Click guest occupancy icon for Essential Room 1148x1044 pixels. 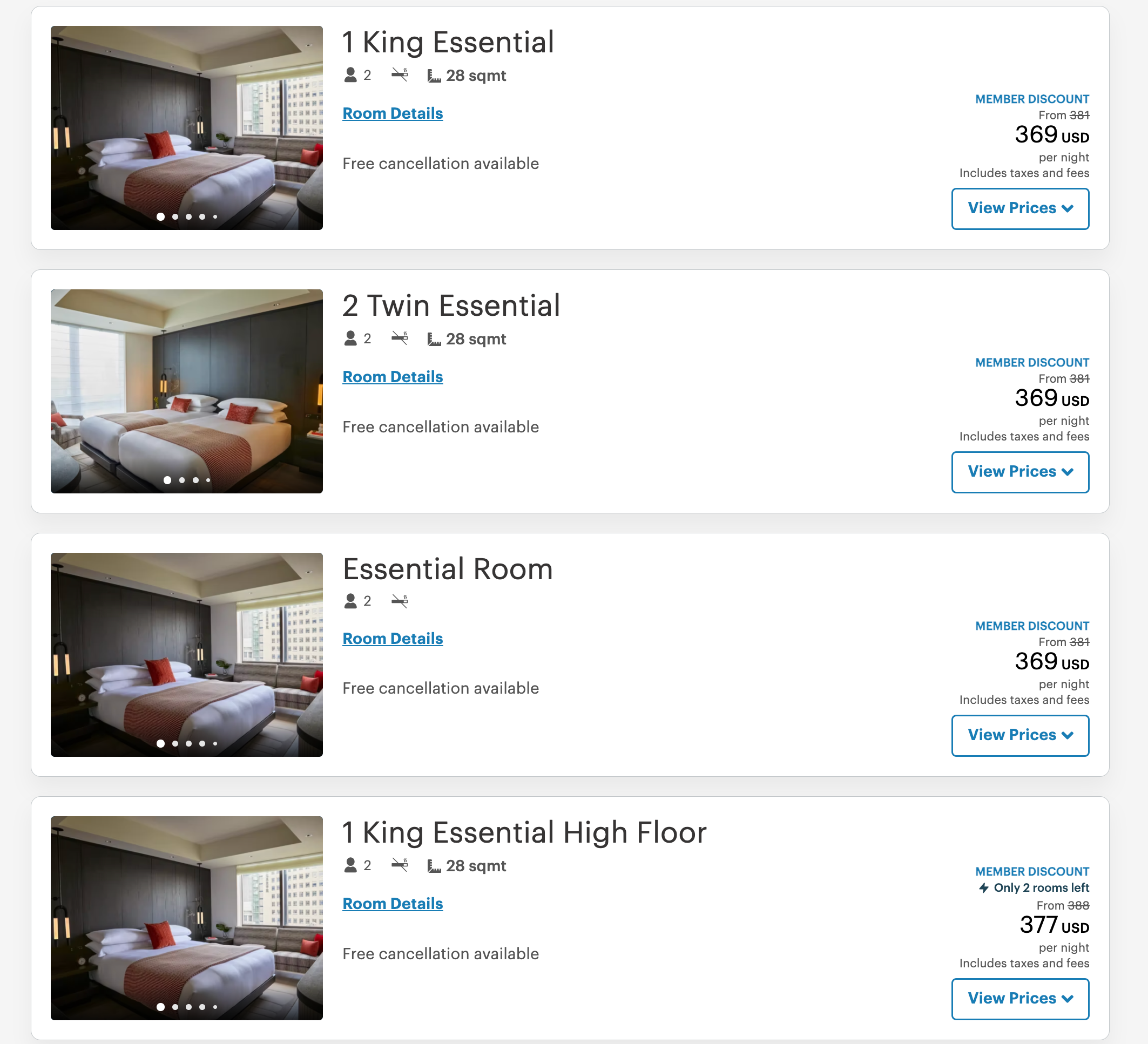pos(350,601)
